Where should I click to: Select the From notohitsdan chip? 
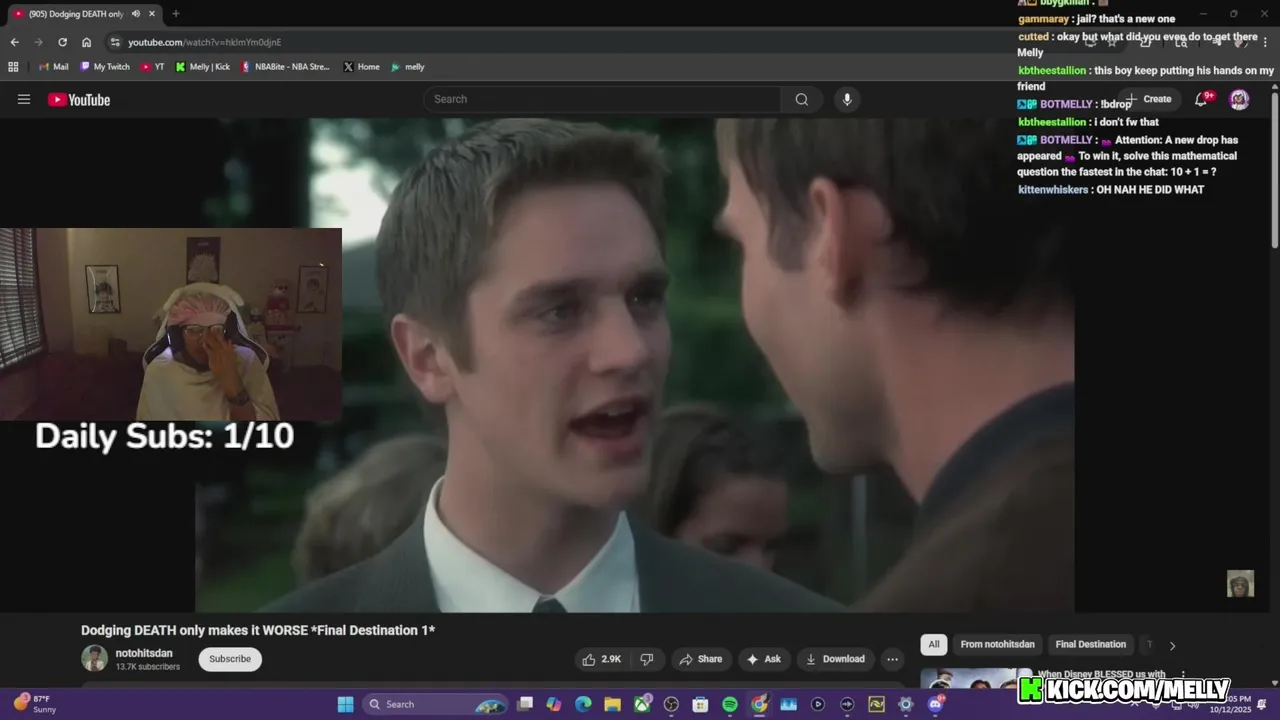[x=998, y=644]
